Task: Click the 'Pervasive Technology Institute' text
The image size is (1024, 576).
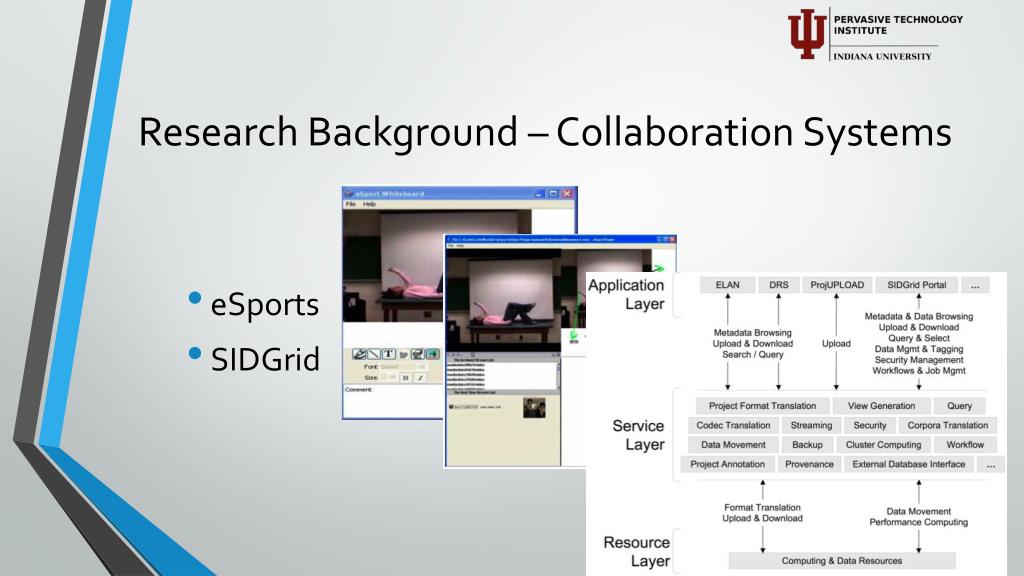Action: point(898,25)
